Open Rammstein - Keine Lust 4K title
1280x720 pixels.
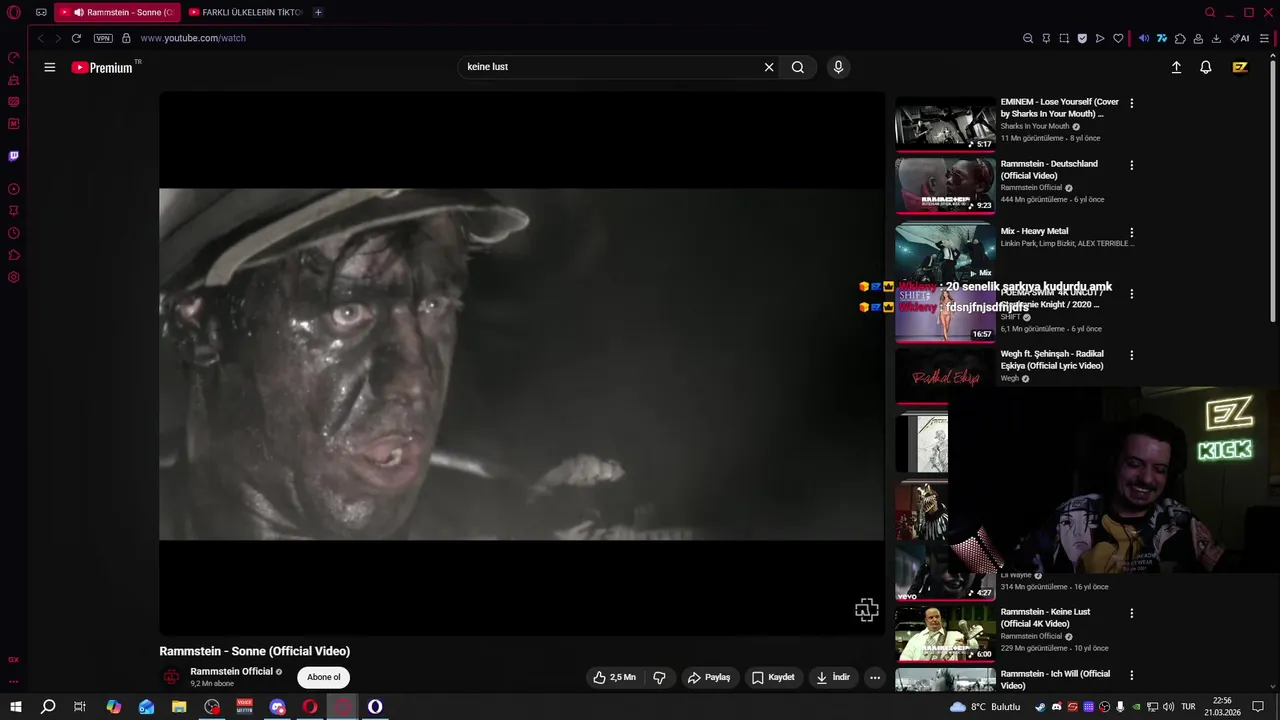[1045, 618]
